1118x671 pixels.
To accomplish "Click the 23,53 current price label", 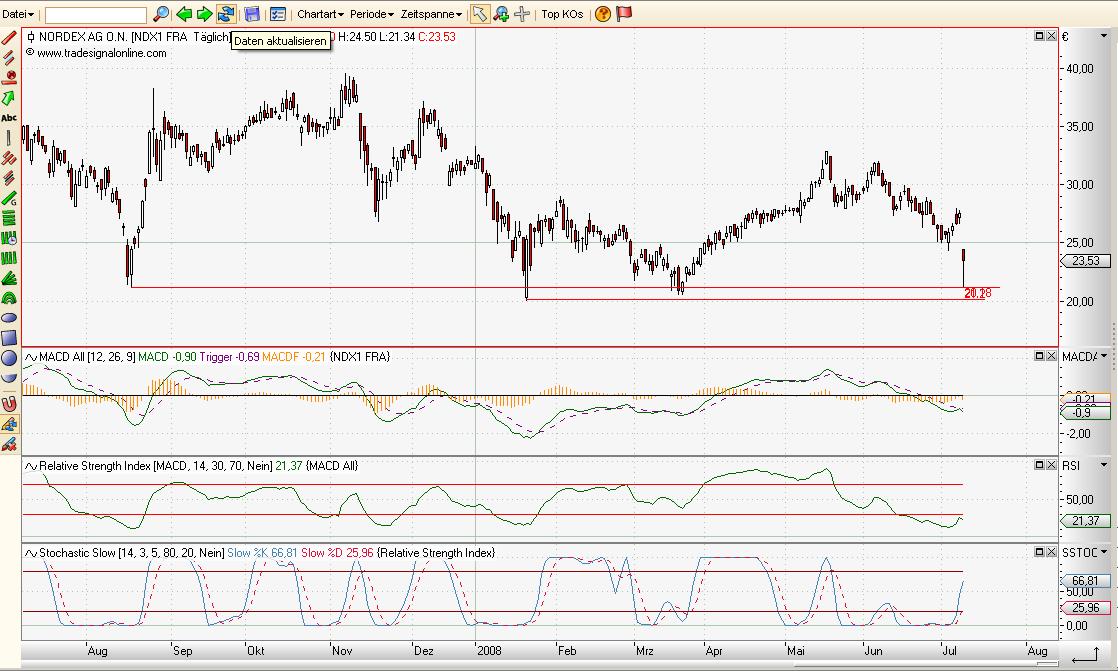I will pyautogui.click(x=1085, y=261).
